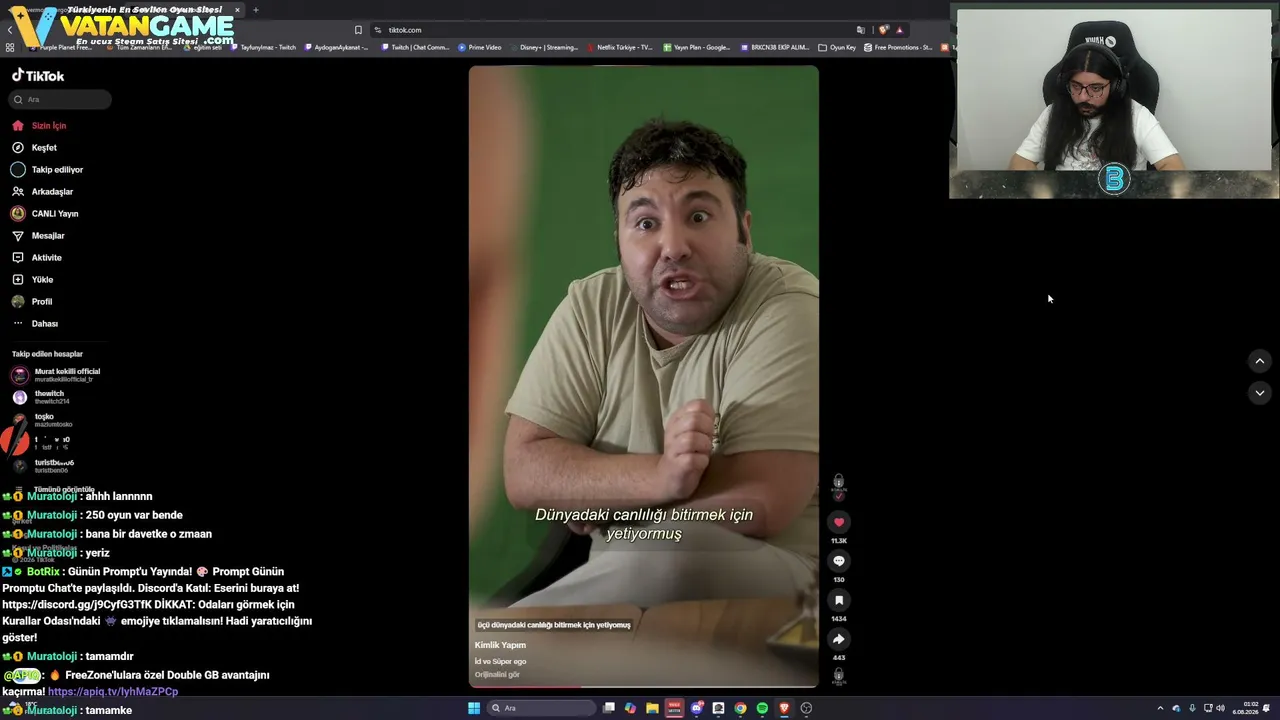
Task: Open Netflix Türkiye bookmark
Action: click(x=620, y=47)
